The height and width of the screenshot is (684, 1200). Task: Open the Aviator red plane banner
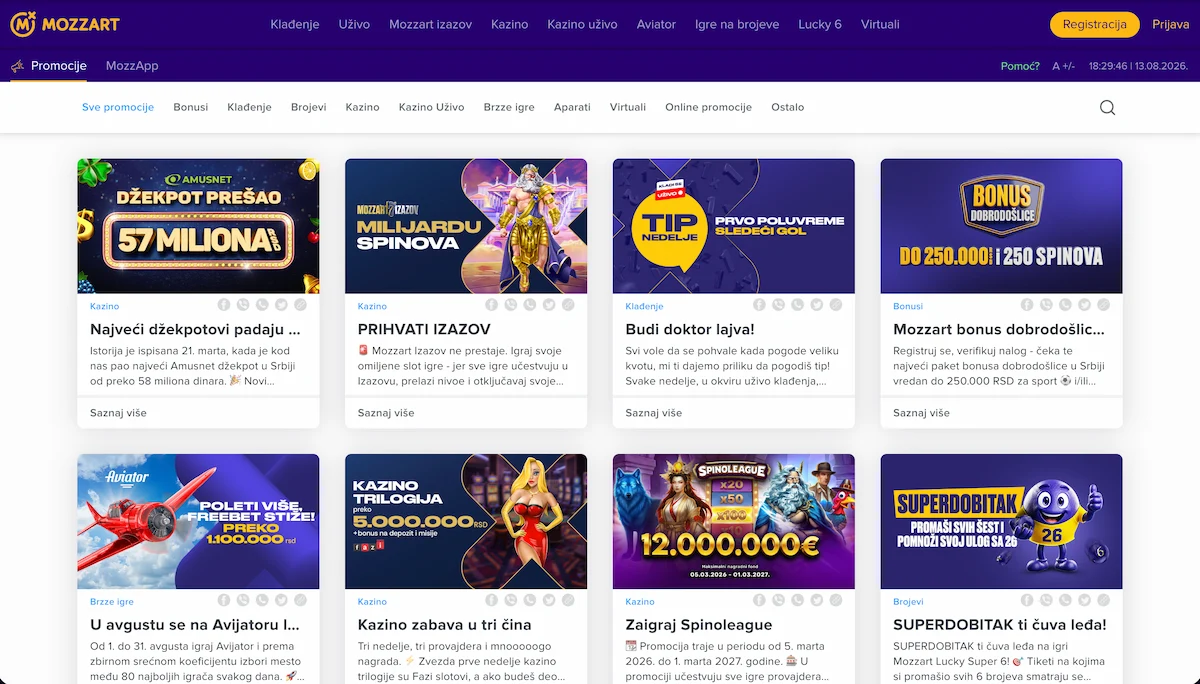coord(198,521)
